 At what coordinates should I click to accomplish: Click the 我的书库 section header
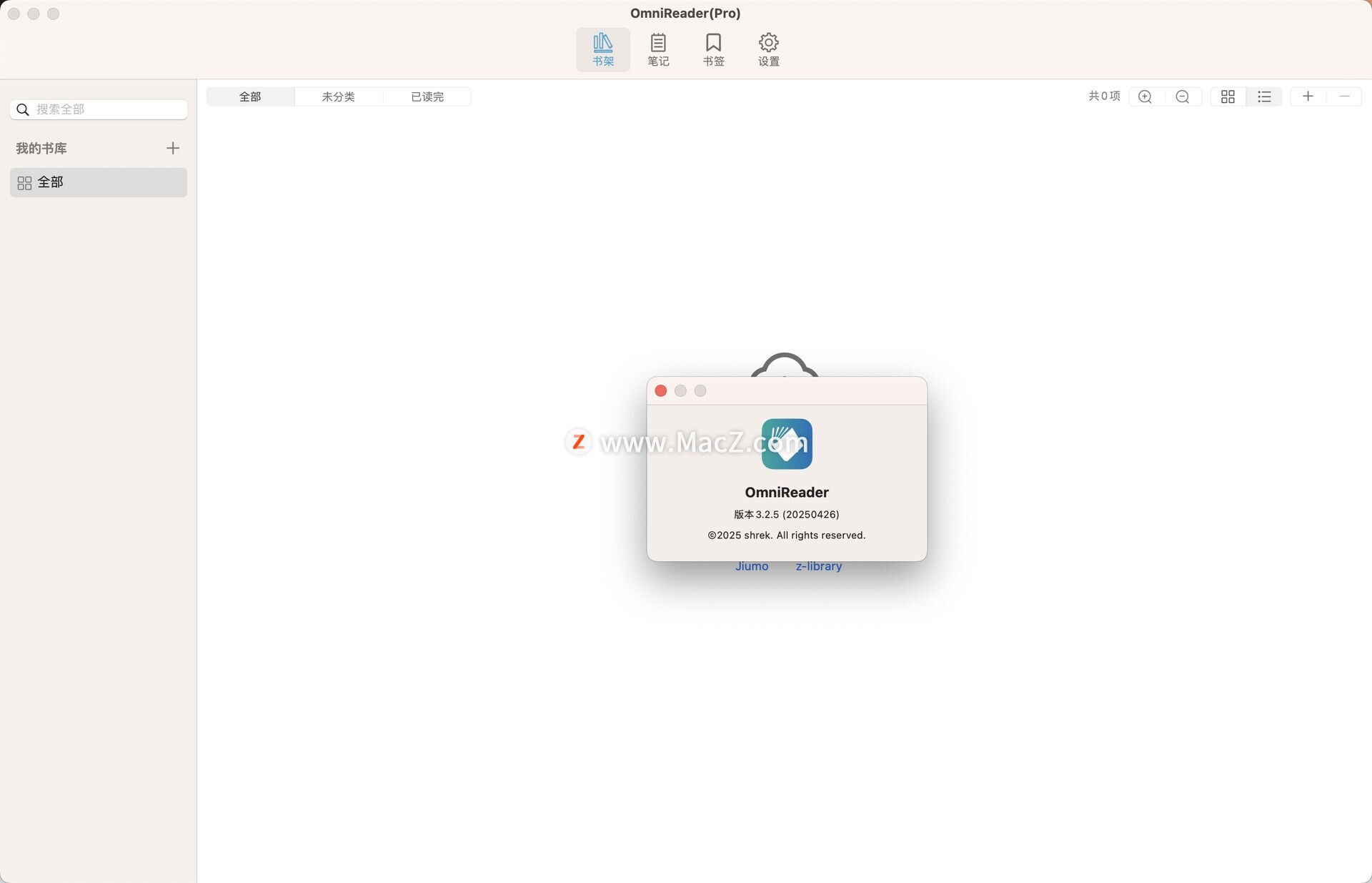click(x=41, y=148)
